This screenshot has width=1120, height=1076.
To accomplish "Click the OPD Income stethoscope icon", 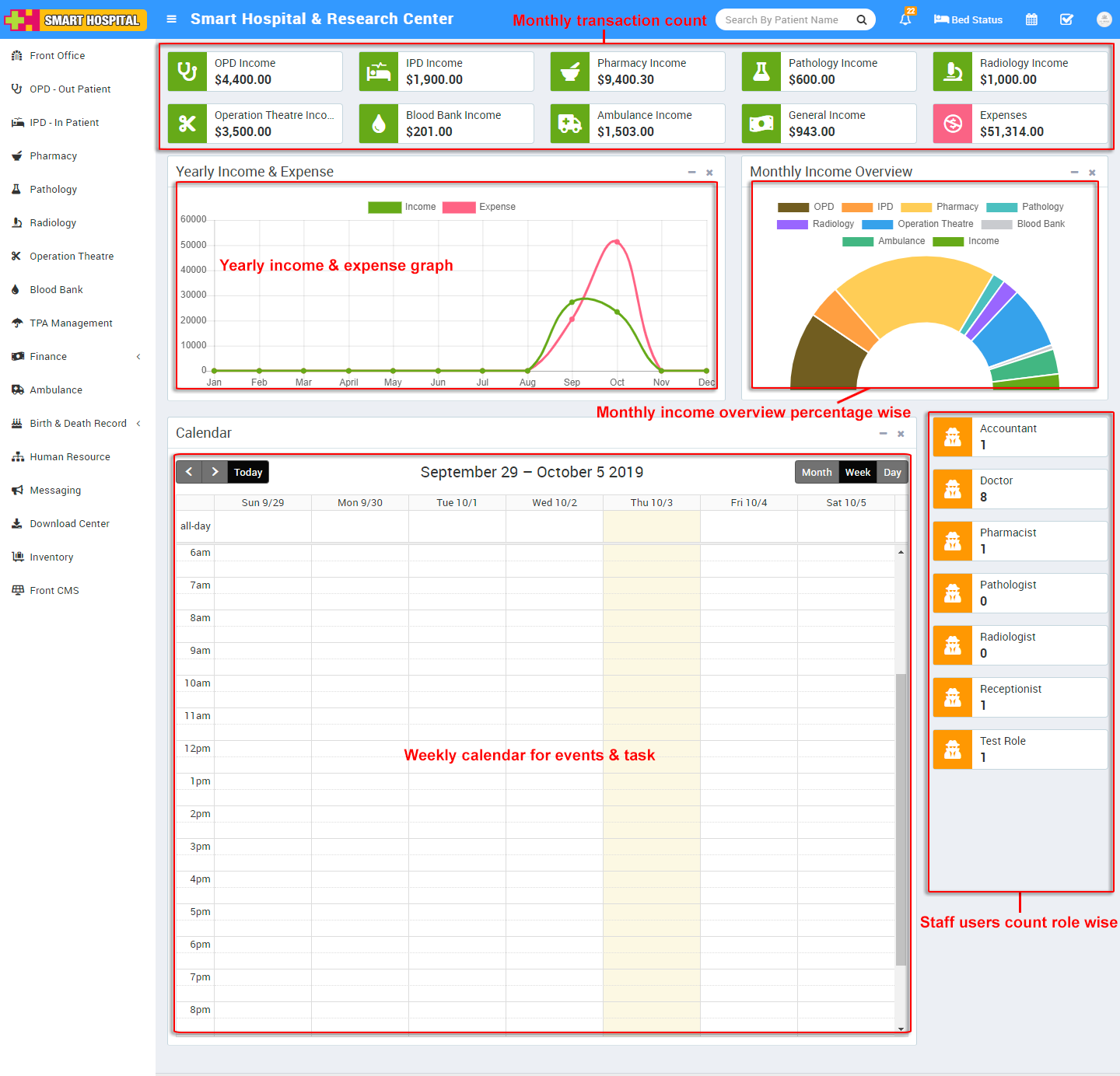I will [187, 72].
